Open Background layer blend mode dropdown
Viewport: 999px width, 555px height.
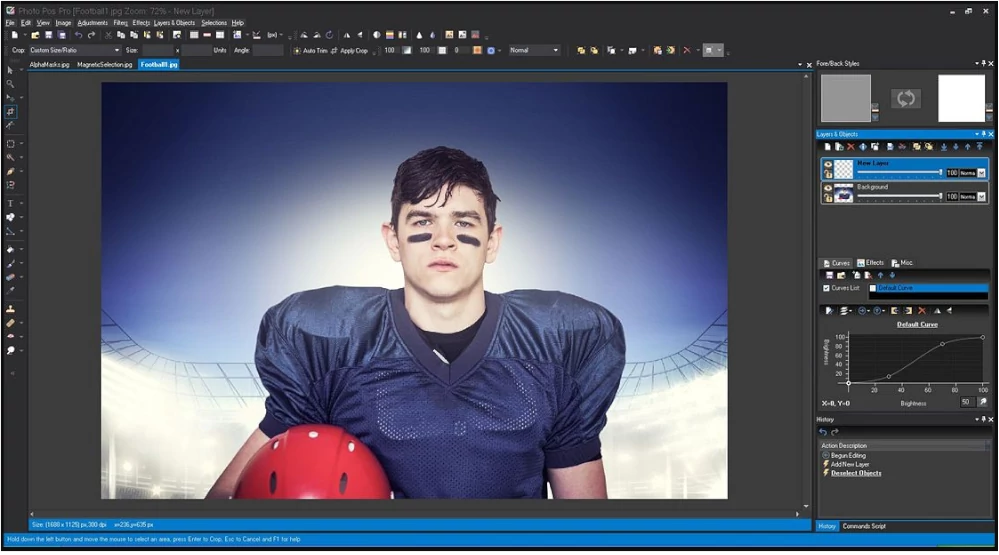pyautogui.click(x=981, y=197)
